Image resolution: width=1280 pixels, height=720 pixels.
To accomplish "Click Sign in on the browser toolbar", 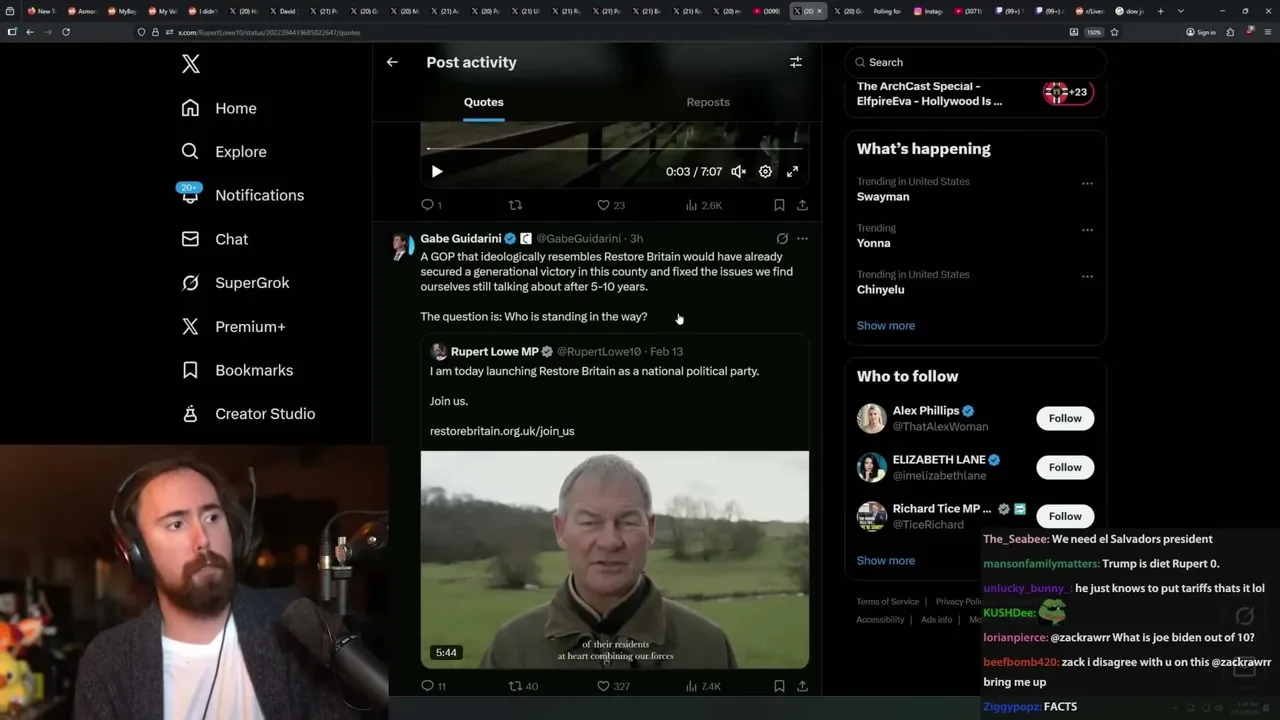I will [x=1201, y=32].
